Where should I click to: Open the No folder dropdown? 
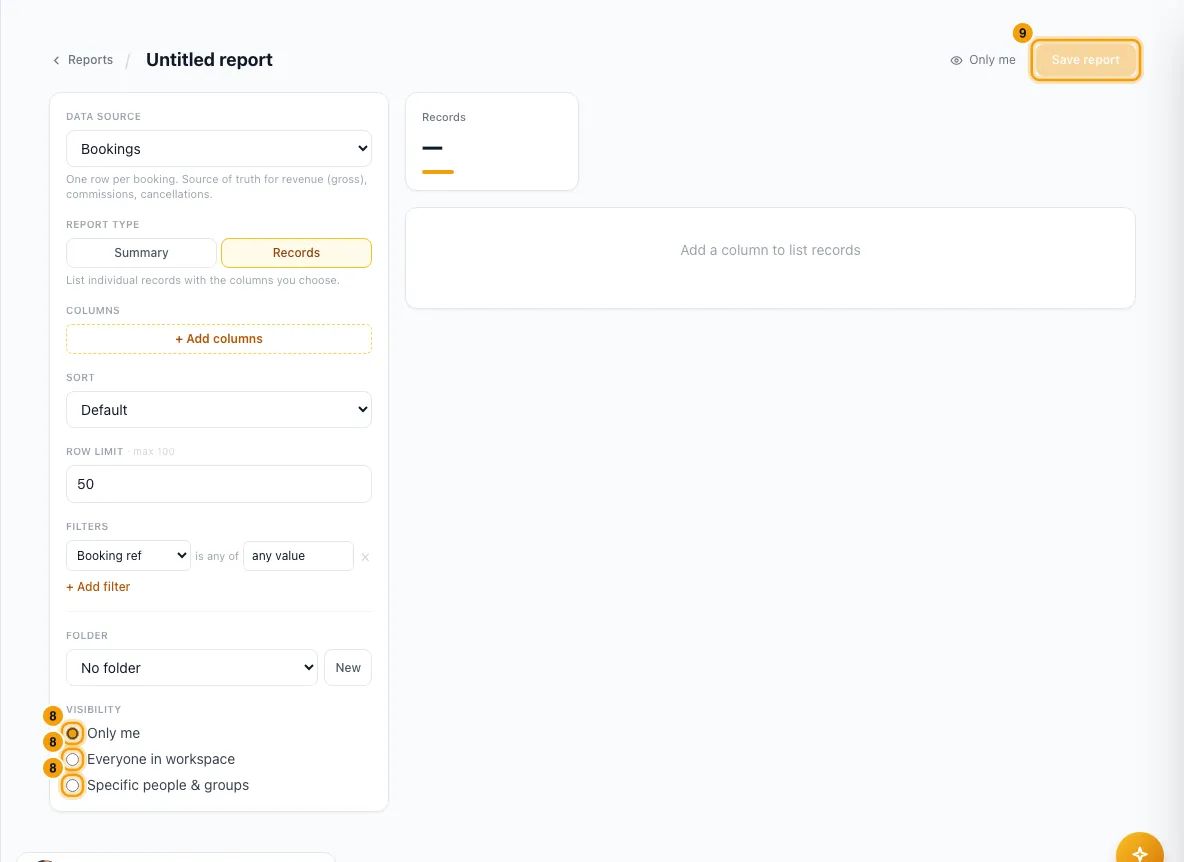pyautogui.click(x=192, y=668)
